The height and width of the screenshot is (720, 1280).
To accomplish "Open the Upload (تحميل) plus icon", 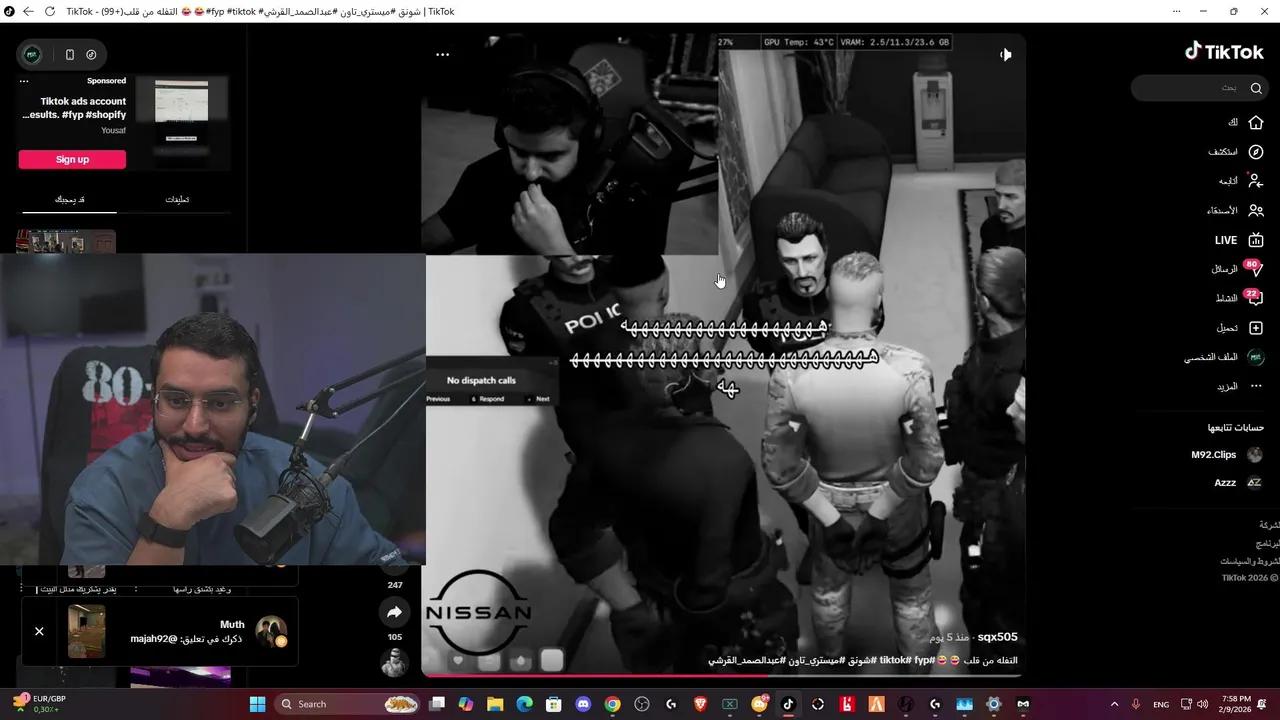I will pyautogui.click(x=1256, y=328).
